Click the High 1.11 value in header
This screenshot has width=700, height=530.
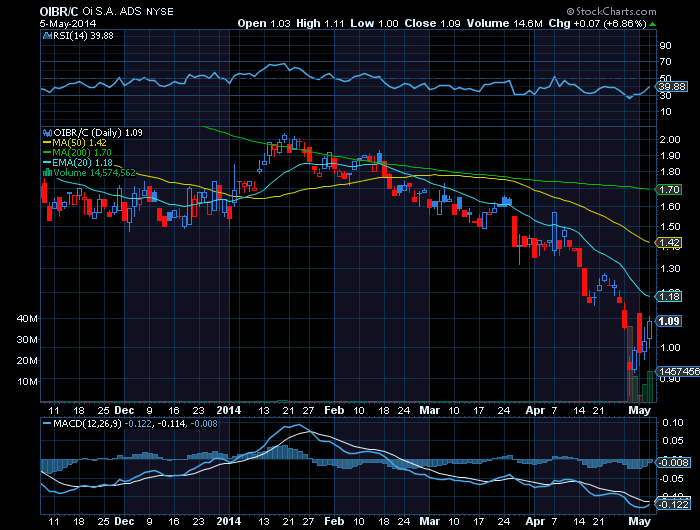(320, 23)
